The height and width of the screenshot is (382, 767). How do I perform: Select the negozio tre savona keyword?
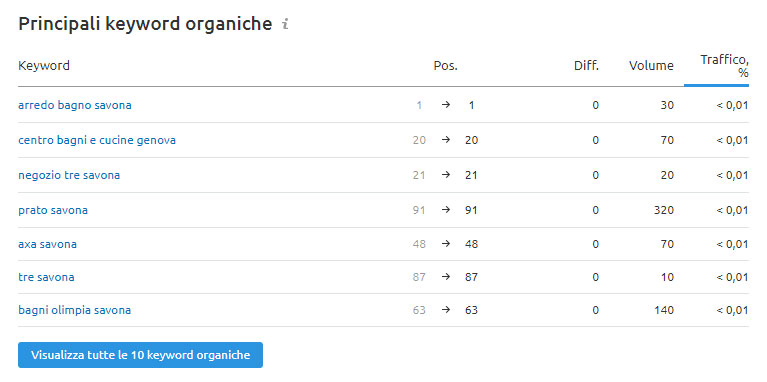click(69, 175)
